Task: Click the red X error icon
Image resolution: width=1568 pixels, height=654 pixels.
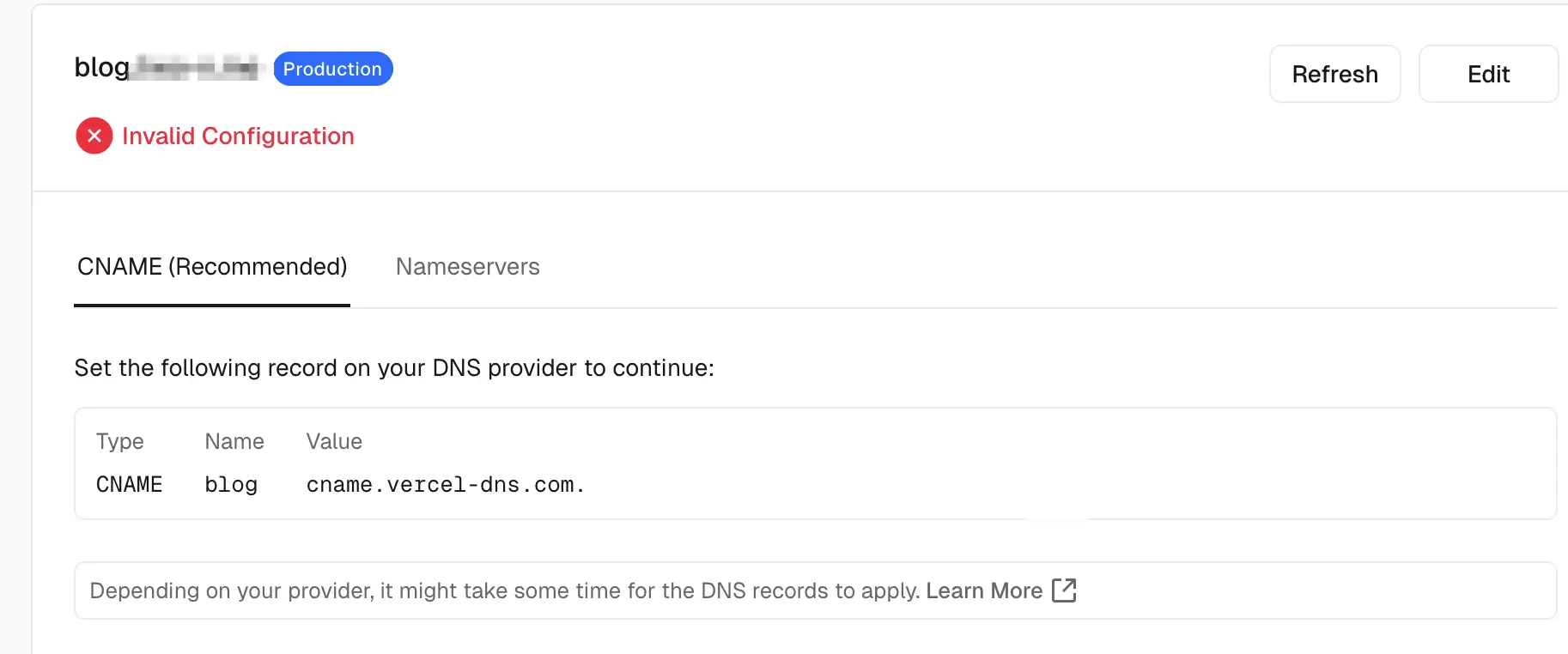Action: click(94, 136)
